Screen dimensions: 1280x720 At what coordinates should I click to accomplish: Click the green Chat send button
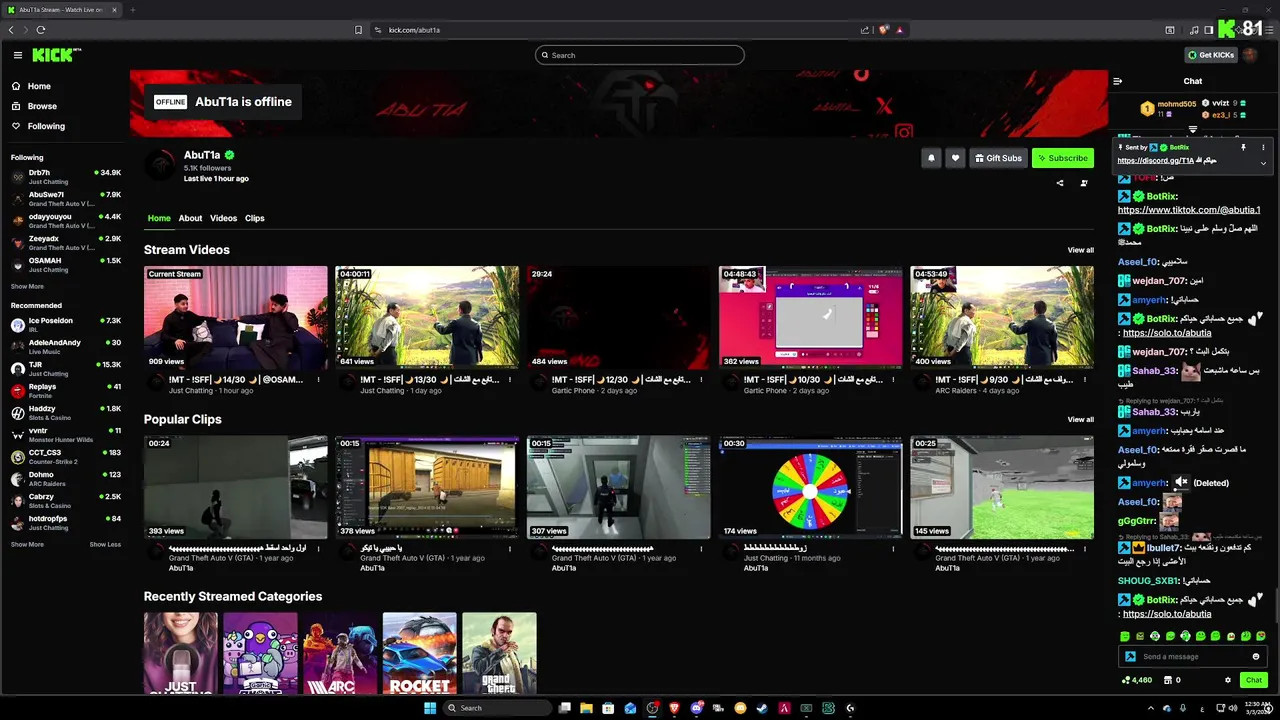click(1253, 680)
